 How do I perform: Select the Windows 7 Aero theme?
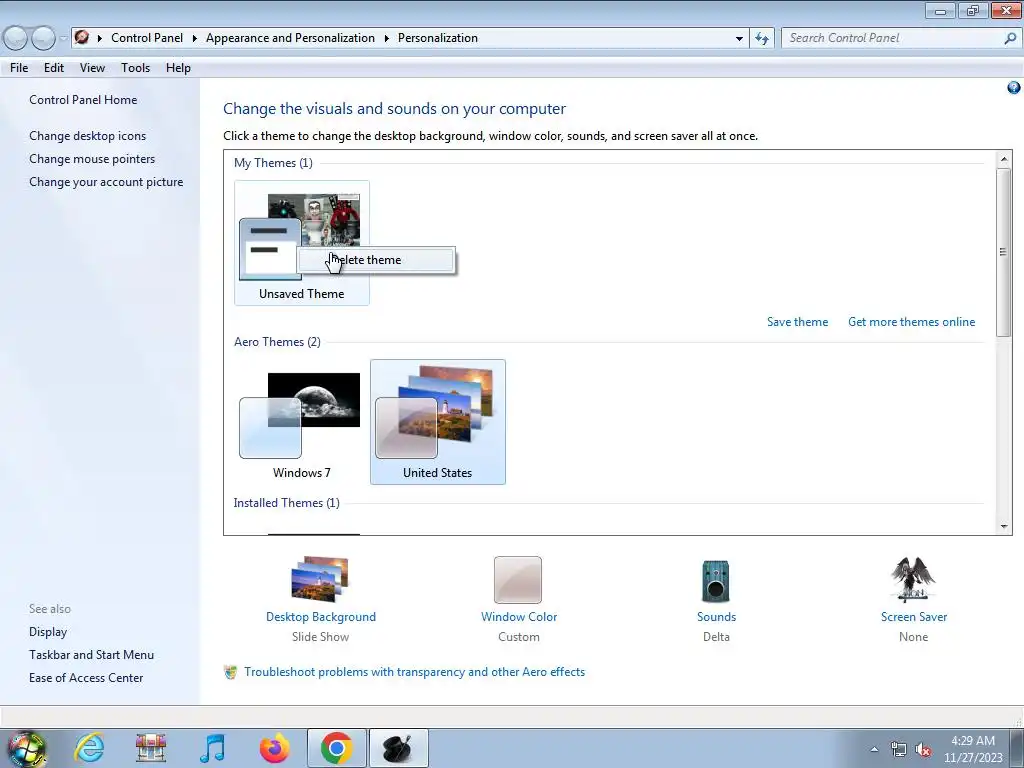click(x=302, y=422)
